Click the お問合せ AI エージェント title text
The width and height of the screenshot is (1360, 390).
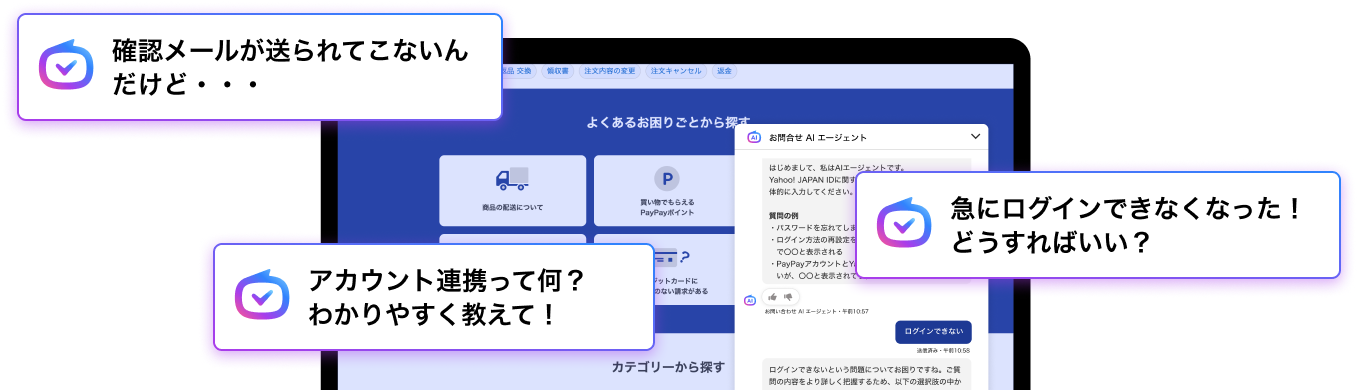pos(817,137)
